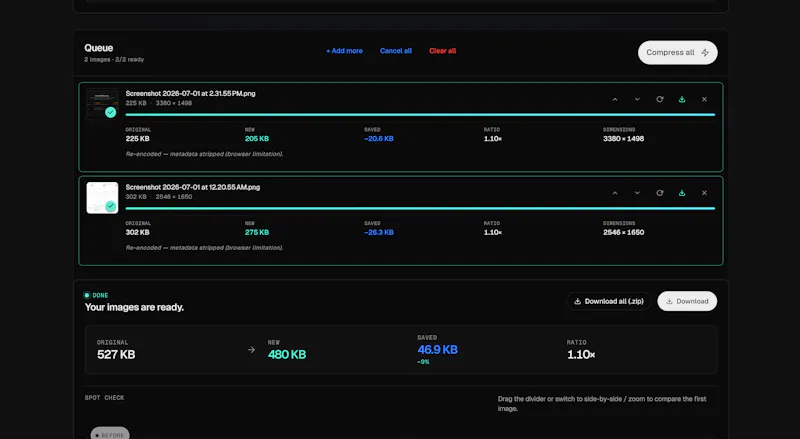Cancel all queued compressions
The width and height of the screenshot is (800, 439).
click(x=395, y=51)
